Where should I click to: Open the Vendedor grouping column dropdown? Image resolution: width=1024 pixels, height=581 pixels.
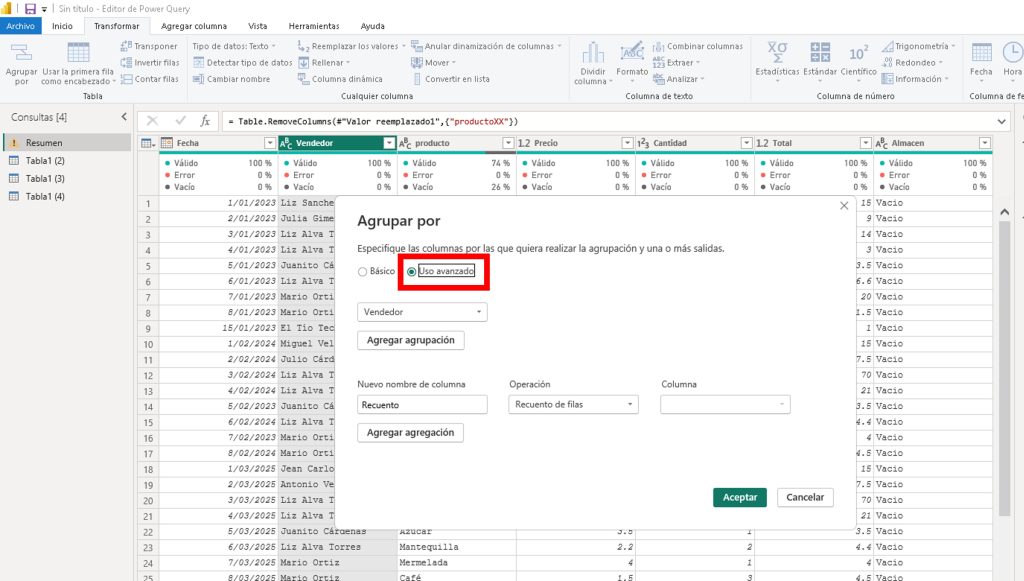422,312
